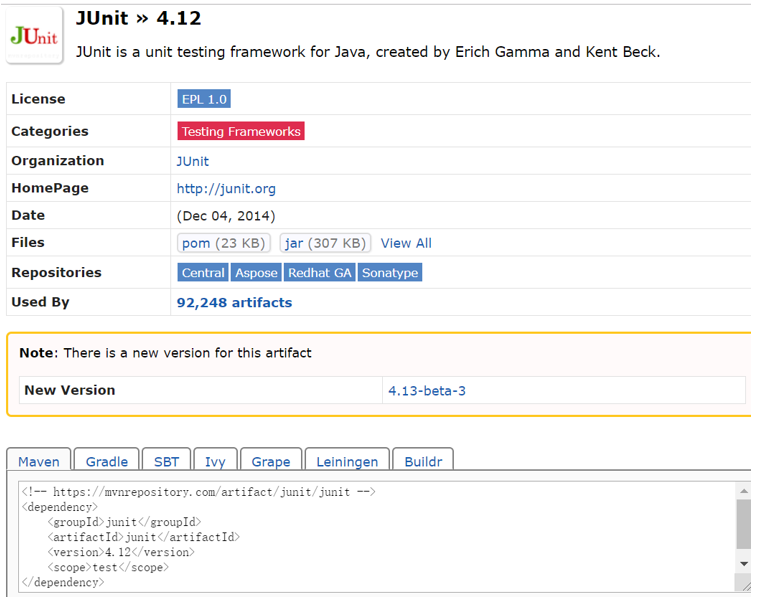Click the Files row label
The width and height of the screenshot is (768, 611).
click(28, 243)
